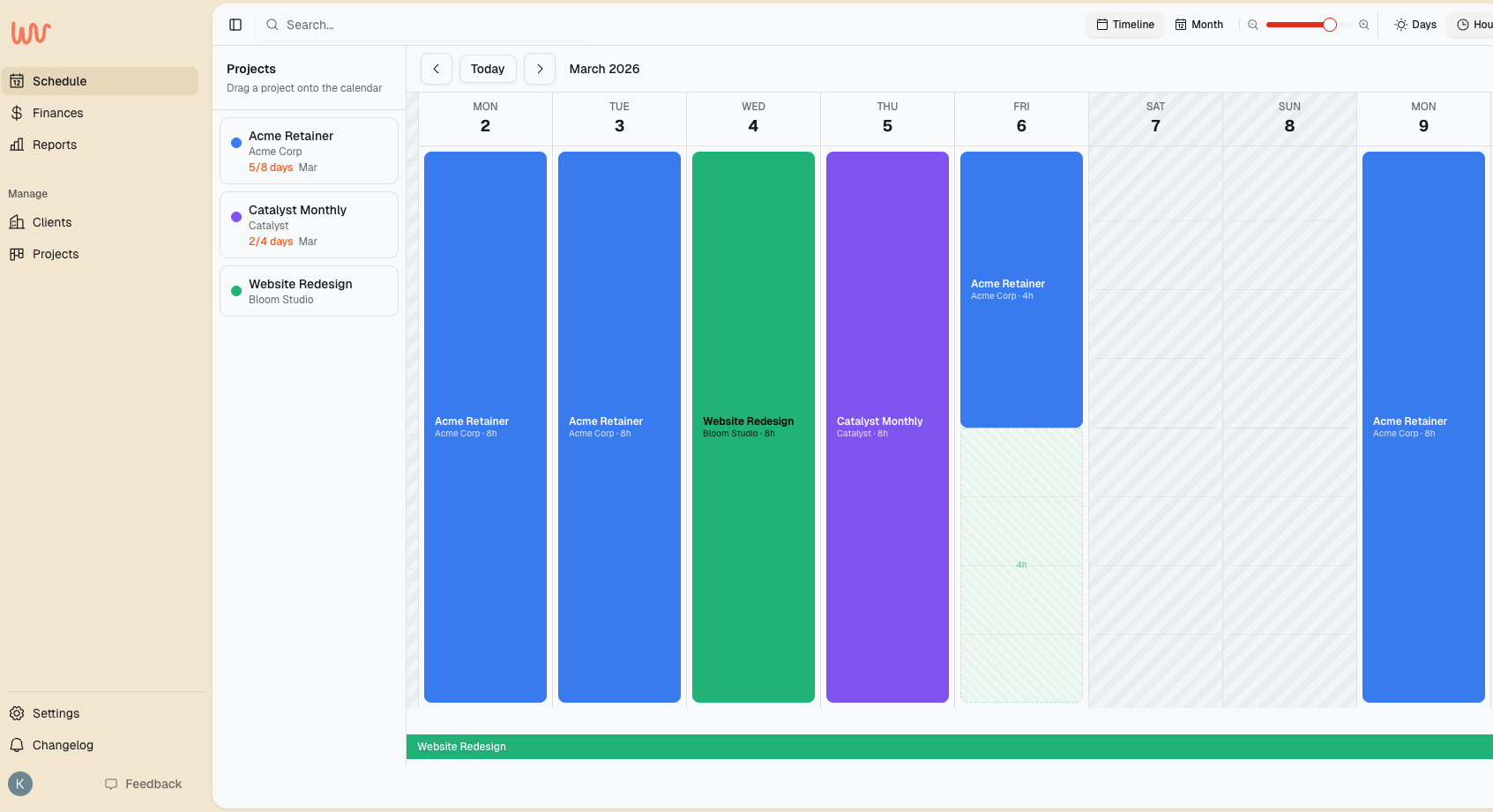Go to the next week with the right chevron

tap(540, 68)
